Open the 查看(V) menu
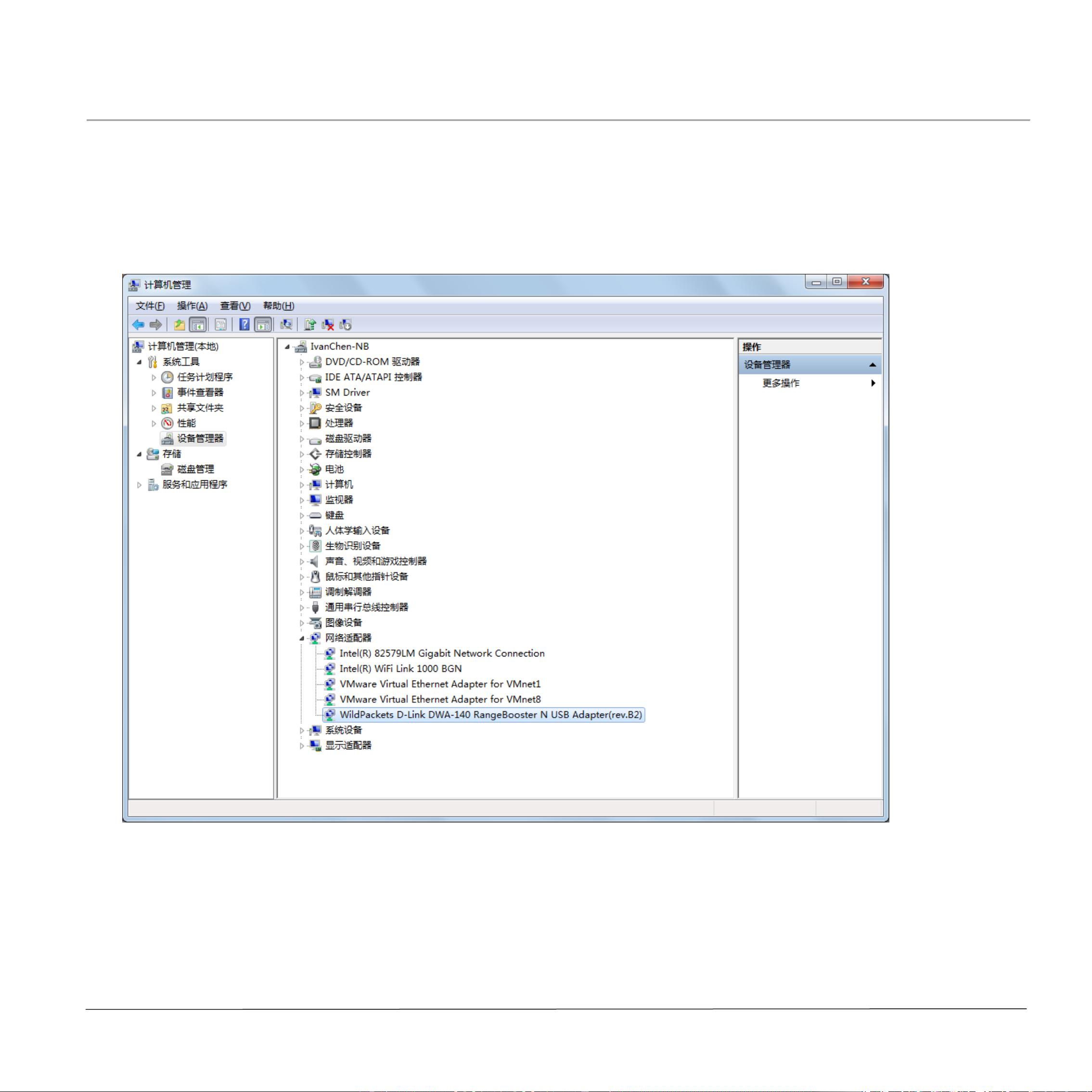Image resolution: width=1092 pixels, height=1092 pixels. [x=235, y=306]
